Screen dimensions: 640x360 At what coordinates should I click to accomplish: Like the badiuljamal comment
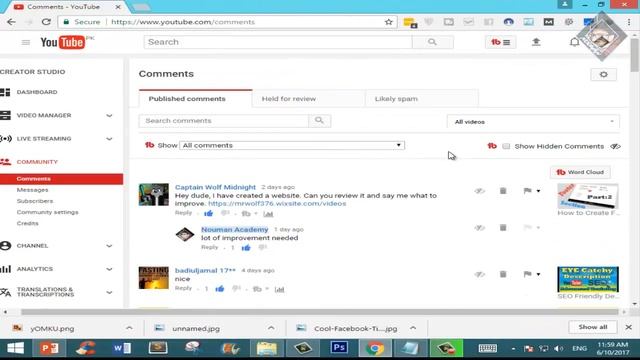click(x=220, y=289)
